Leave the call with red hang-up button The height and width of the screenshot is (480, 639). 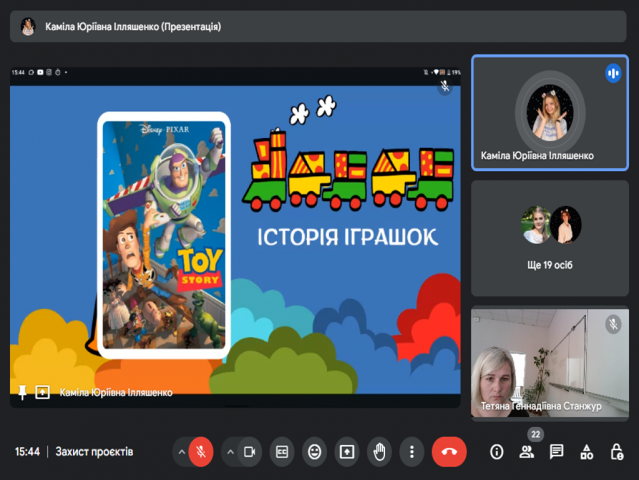(449, 451)
